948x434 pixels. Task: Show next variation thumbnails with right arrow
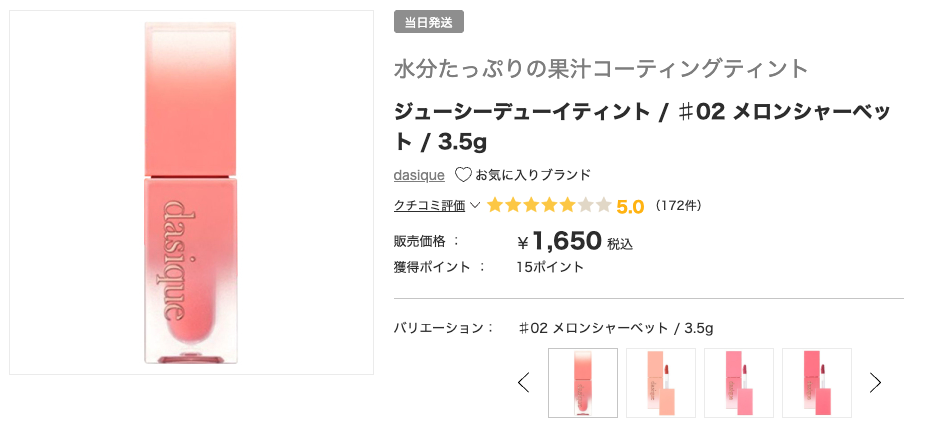[x=876, y=382]
